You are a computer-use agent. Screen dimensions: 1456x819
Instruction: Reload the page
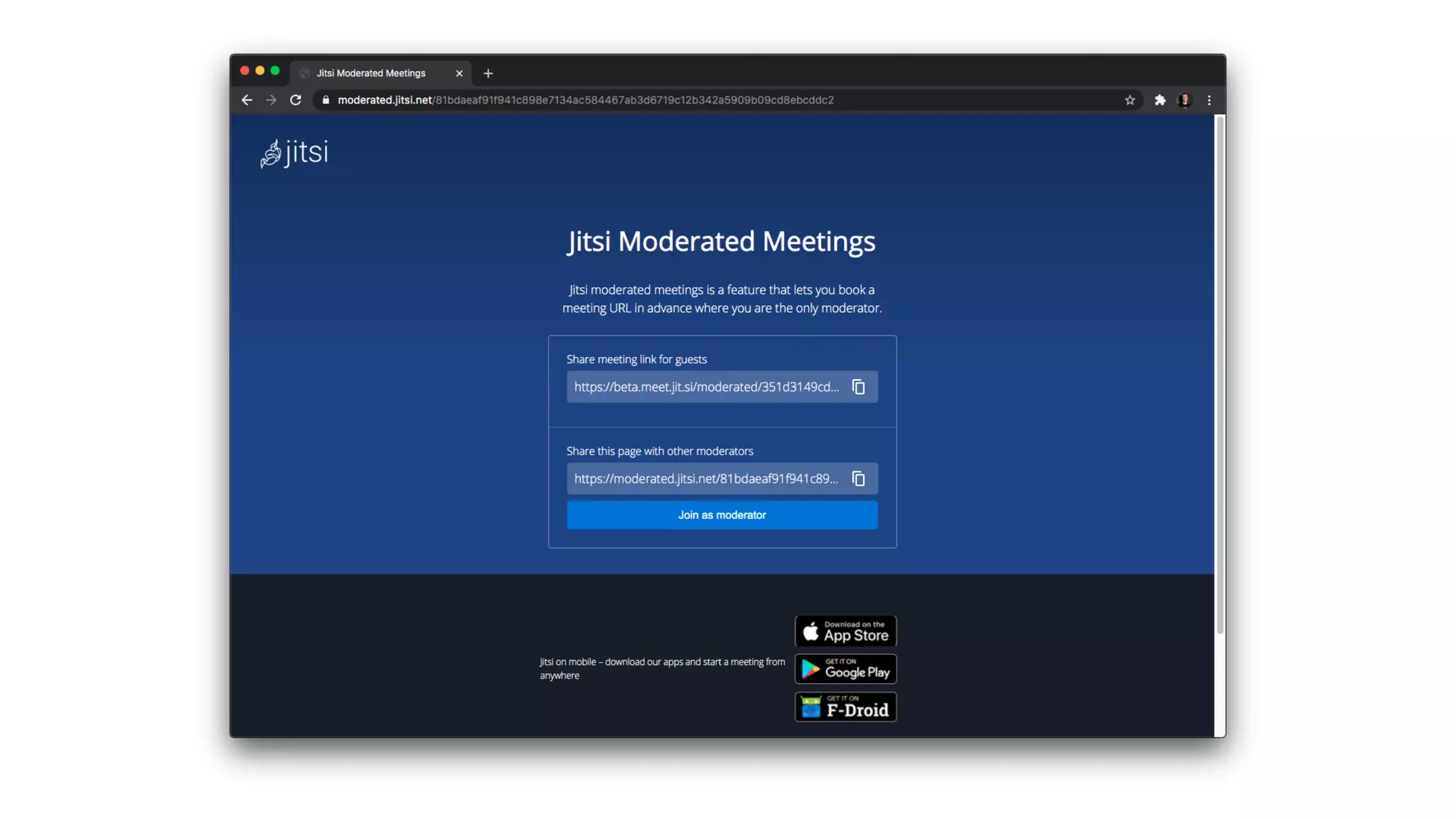tap(296, 100)
